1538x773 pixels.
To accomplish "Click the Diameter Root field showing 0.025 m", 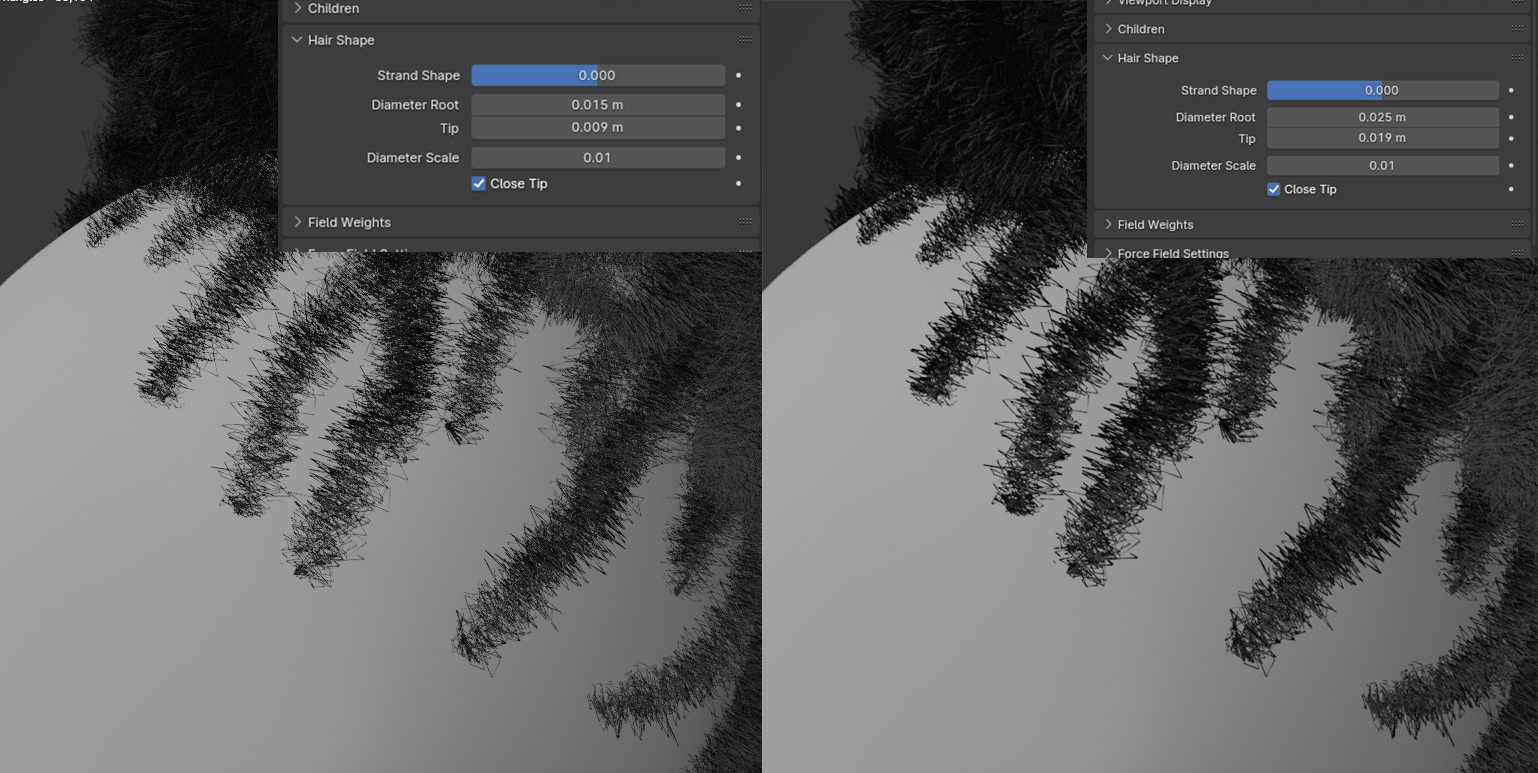I will 1382,117.
